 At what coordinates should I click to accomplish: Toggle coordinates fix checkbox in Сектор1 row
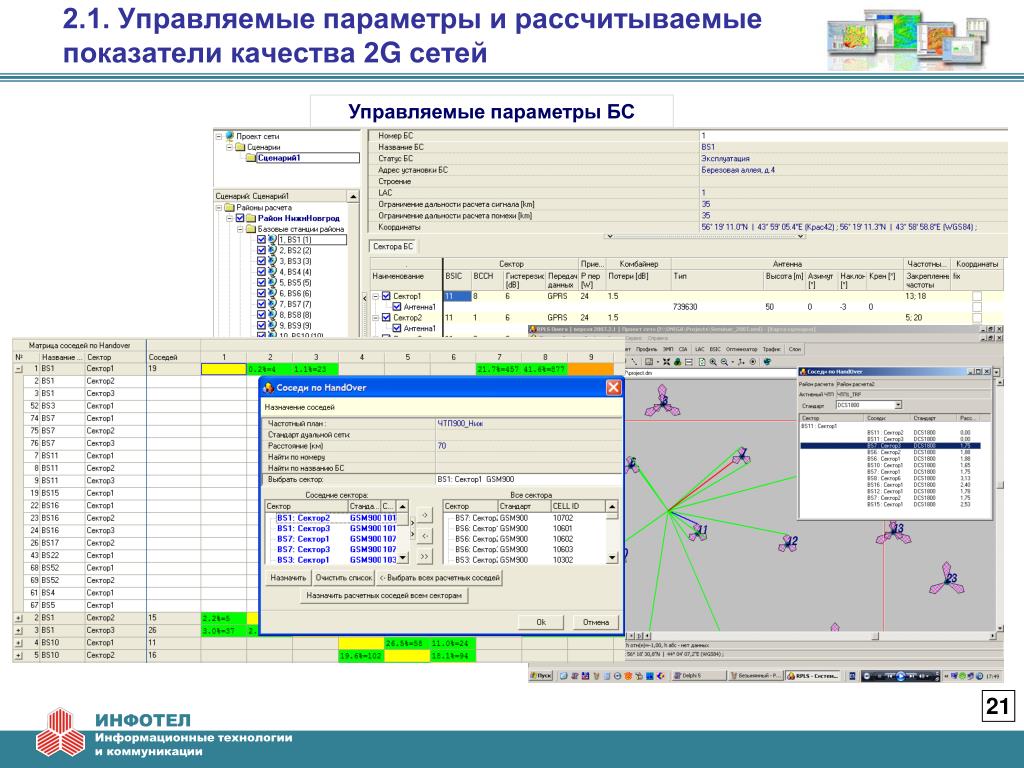click(x=976, y=296)
